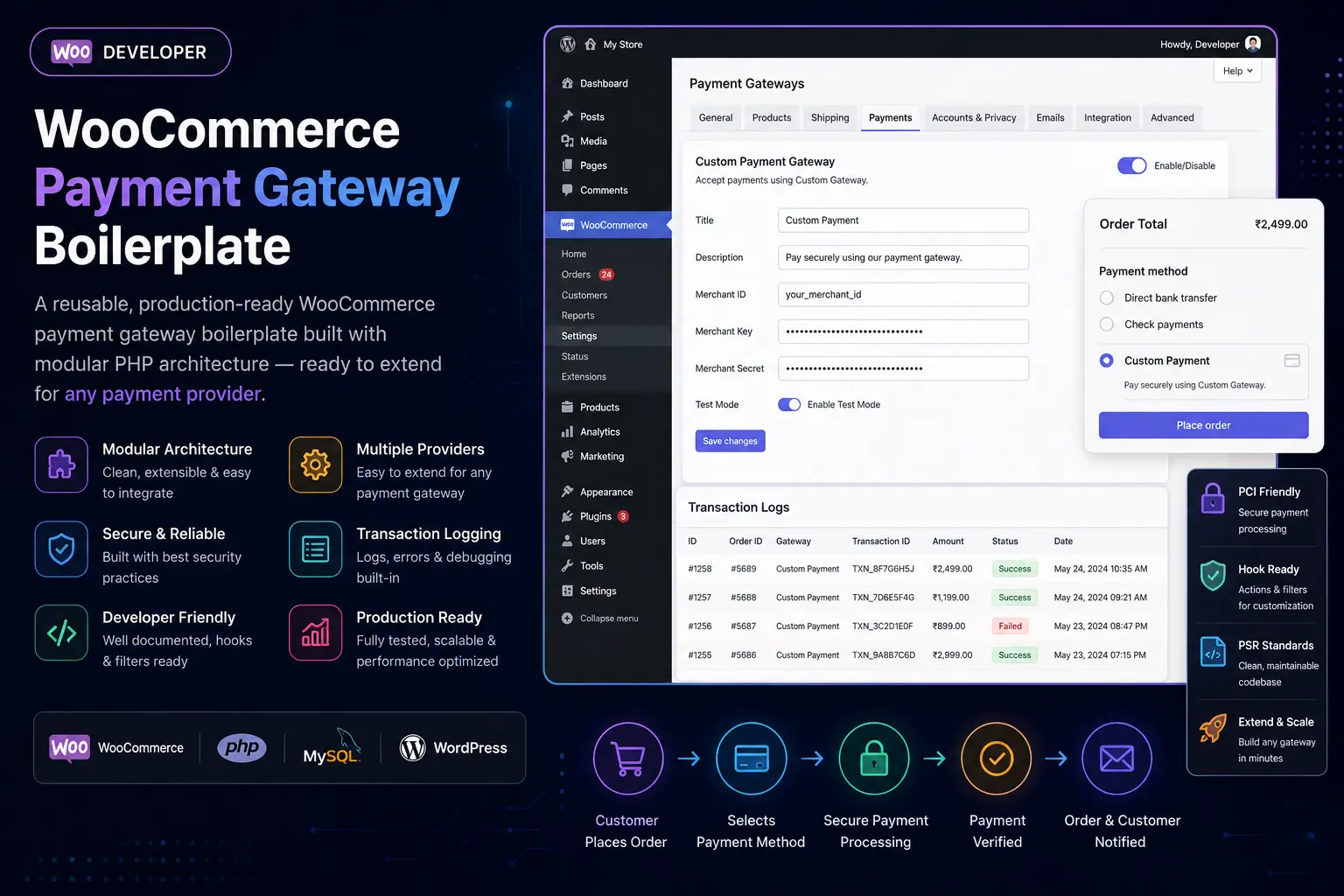The width and height of the screenshot is (1344, 896).
Task: Switch to the Products settings tab
Action: 772,118
